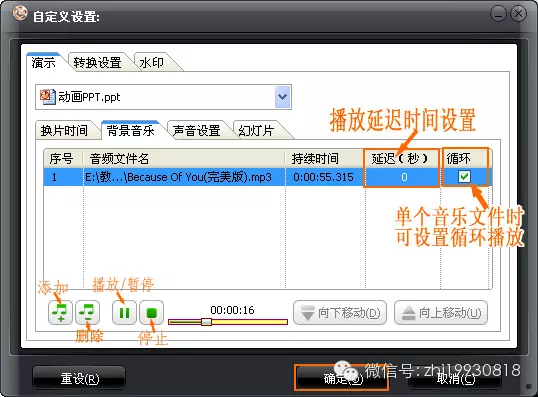
Task: Click the 向下移动(D) button
Action: 340,313
